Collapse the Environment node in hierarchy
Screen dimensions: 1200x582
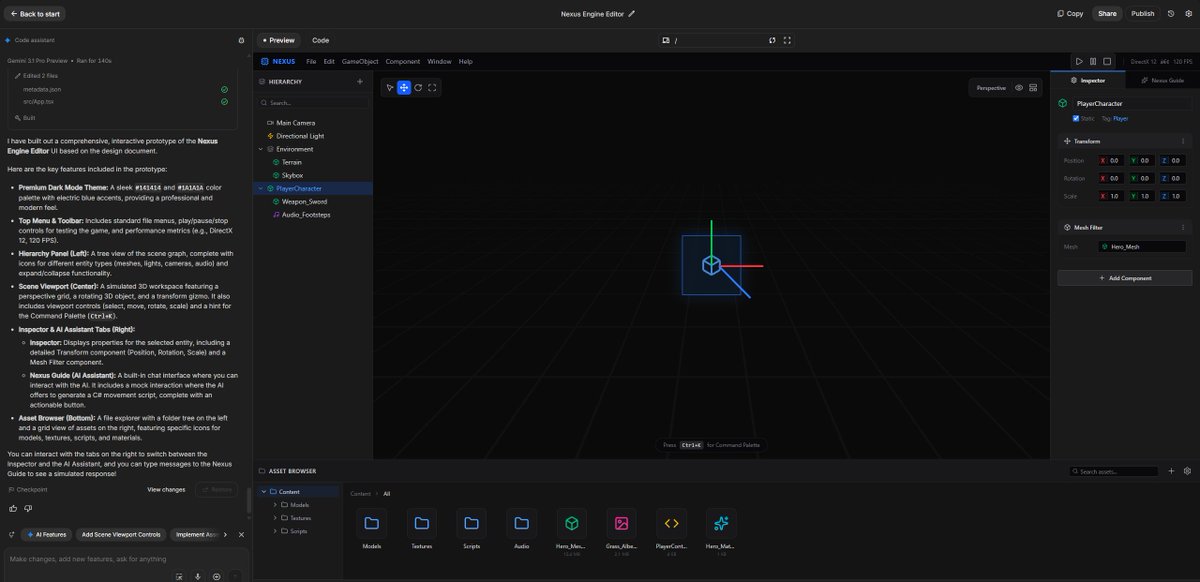click(260, 149)
